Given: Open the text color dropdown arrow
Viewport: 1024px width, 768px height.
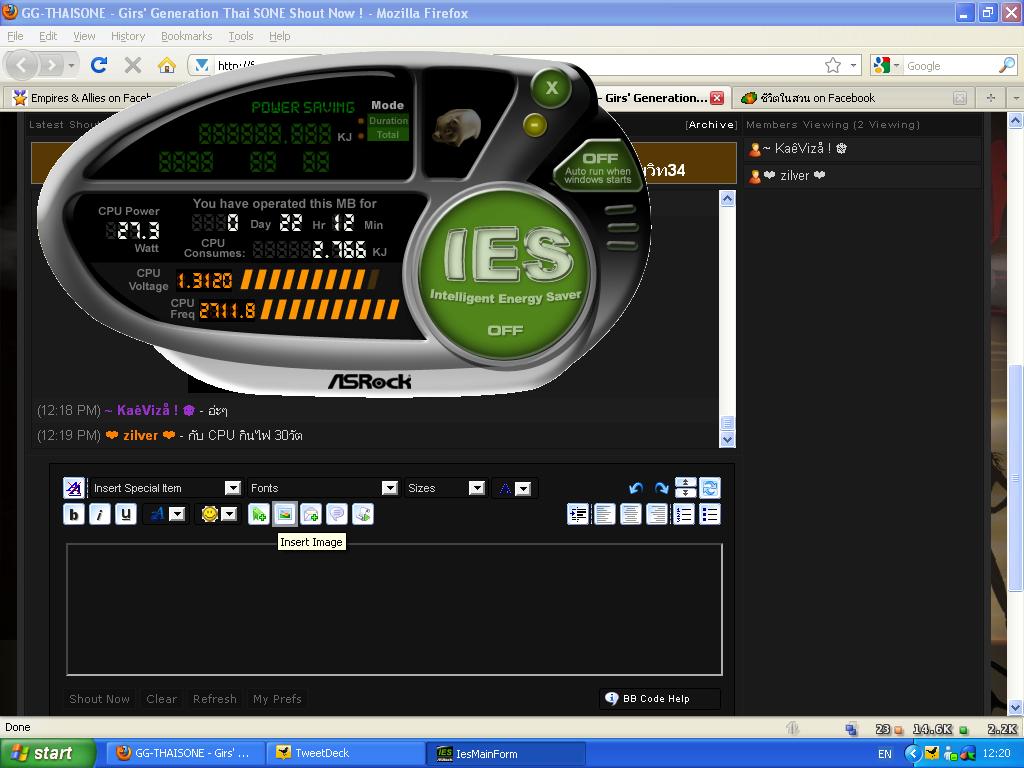Looking at the screenshot, I should click(523, 488).
